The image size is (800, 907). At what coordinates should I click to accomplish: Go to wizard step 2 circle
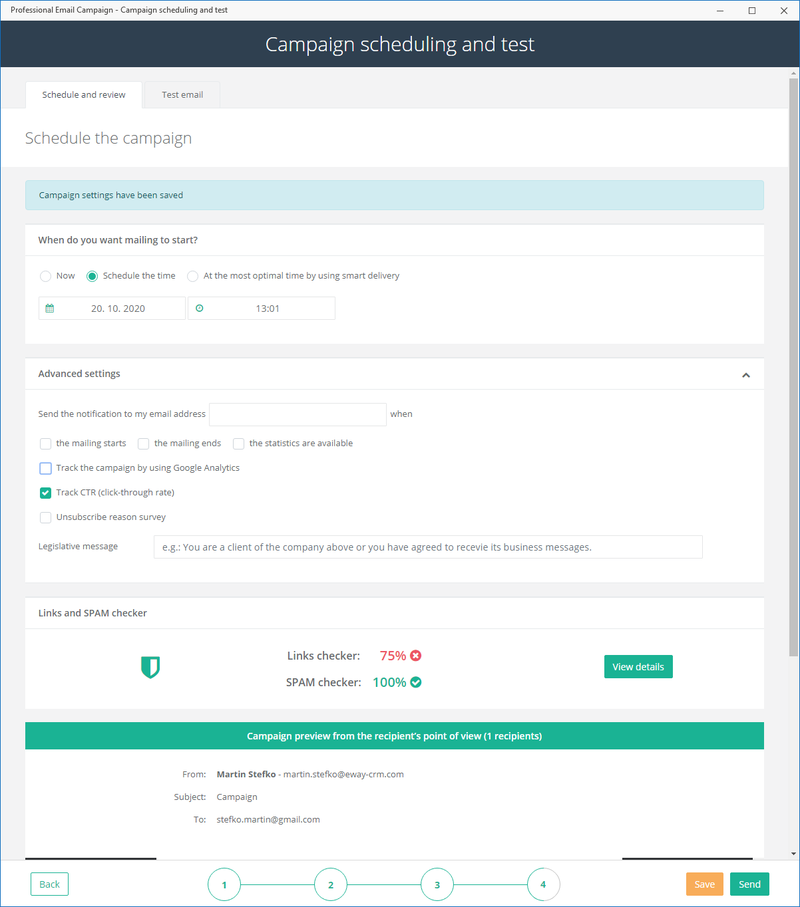click(x=331, y=884)
